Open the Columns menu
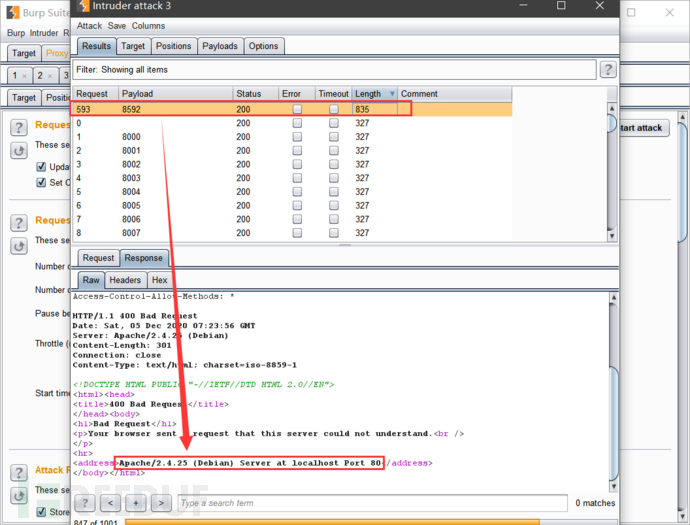This screenshot has width=690, height=525. (x=148, y=26)
